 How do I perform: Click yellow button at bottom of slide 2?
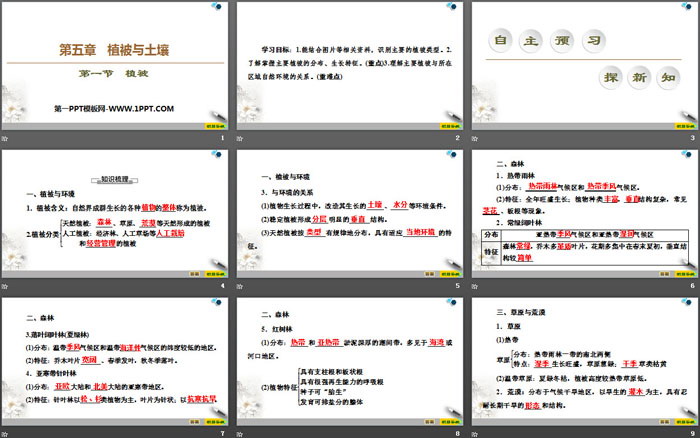450,126
